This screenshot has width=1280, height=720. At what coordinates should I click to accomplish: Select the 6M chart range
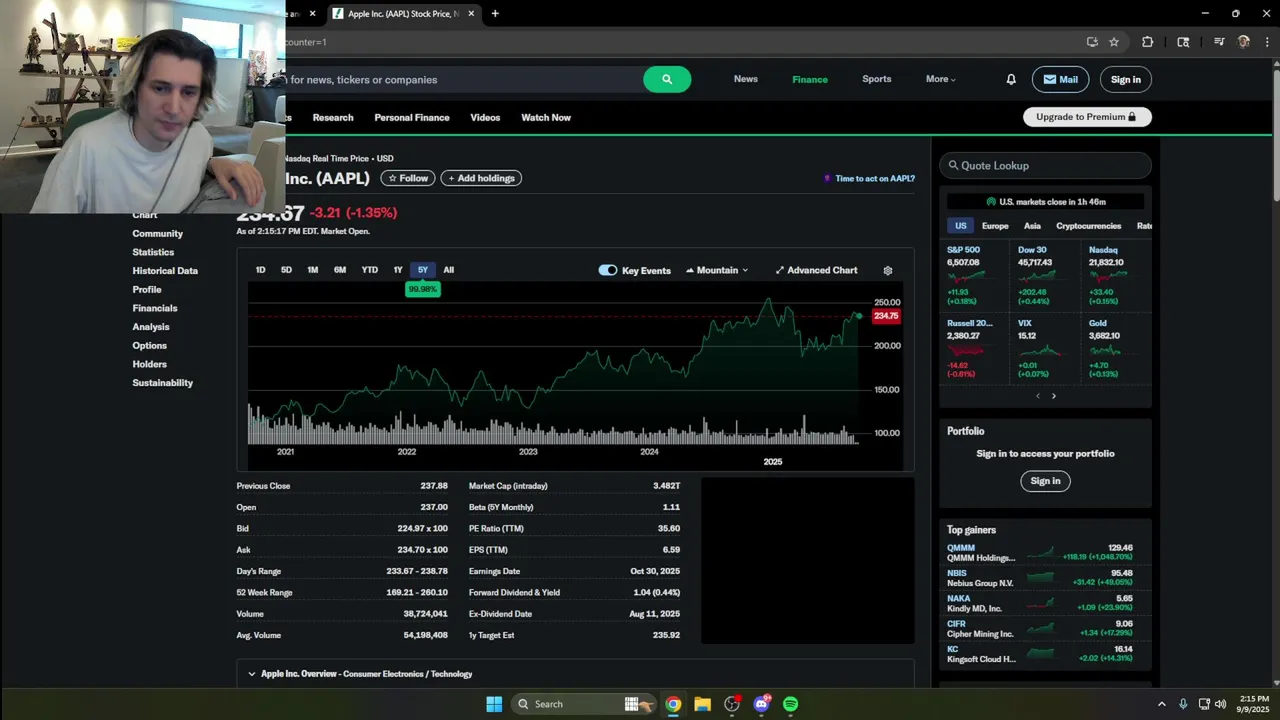pos(340,270)
